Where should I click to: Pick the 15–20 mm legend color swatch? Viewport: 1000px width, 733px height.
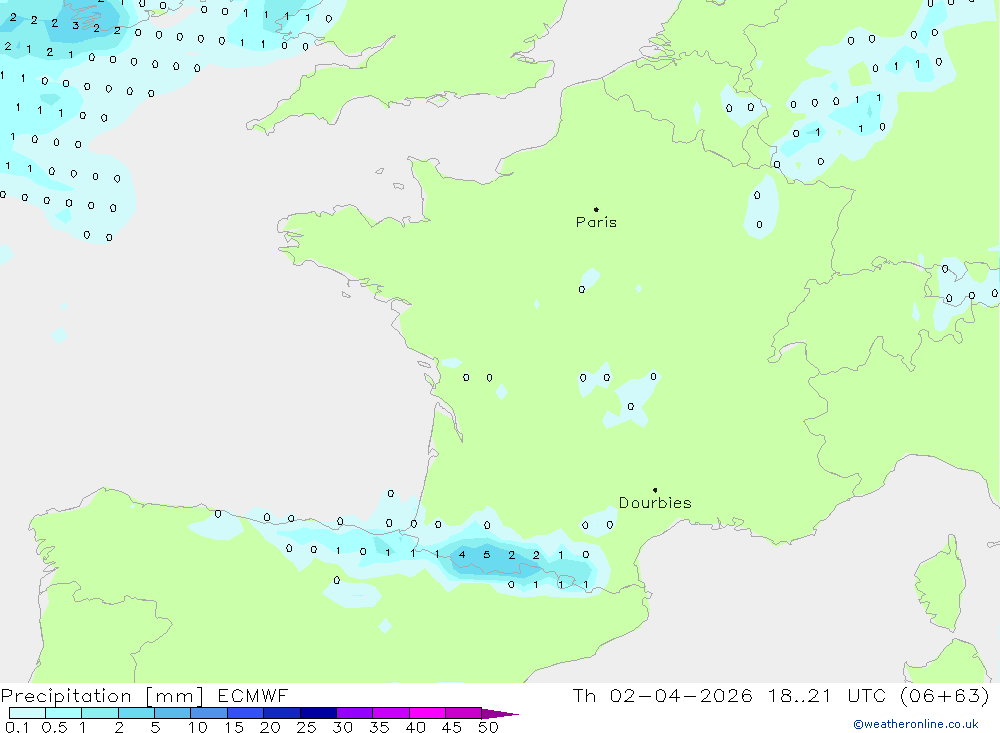point(246,713)
